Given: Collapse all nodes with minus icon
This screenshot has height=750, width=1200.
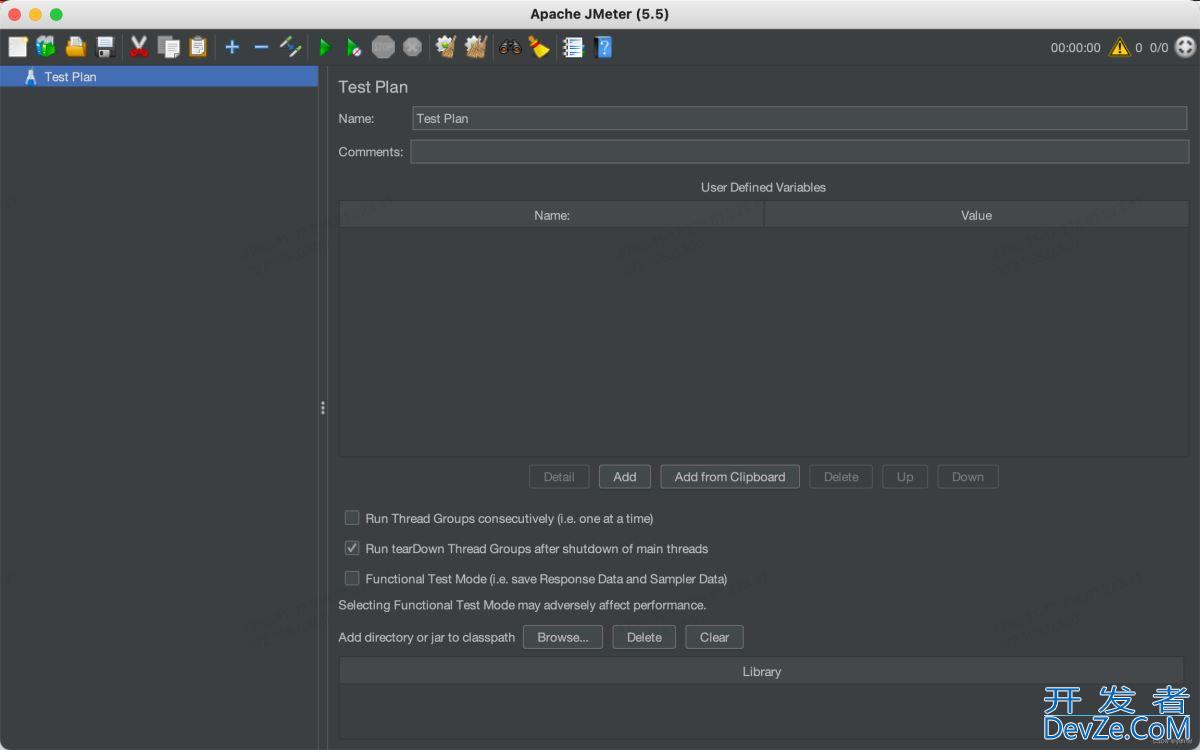Looking at the screenshot, I should (x=261, y=47).
